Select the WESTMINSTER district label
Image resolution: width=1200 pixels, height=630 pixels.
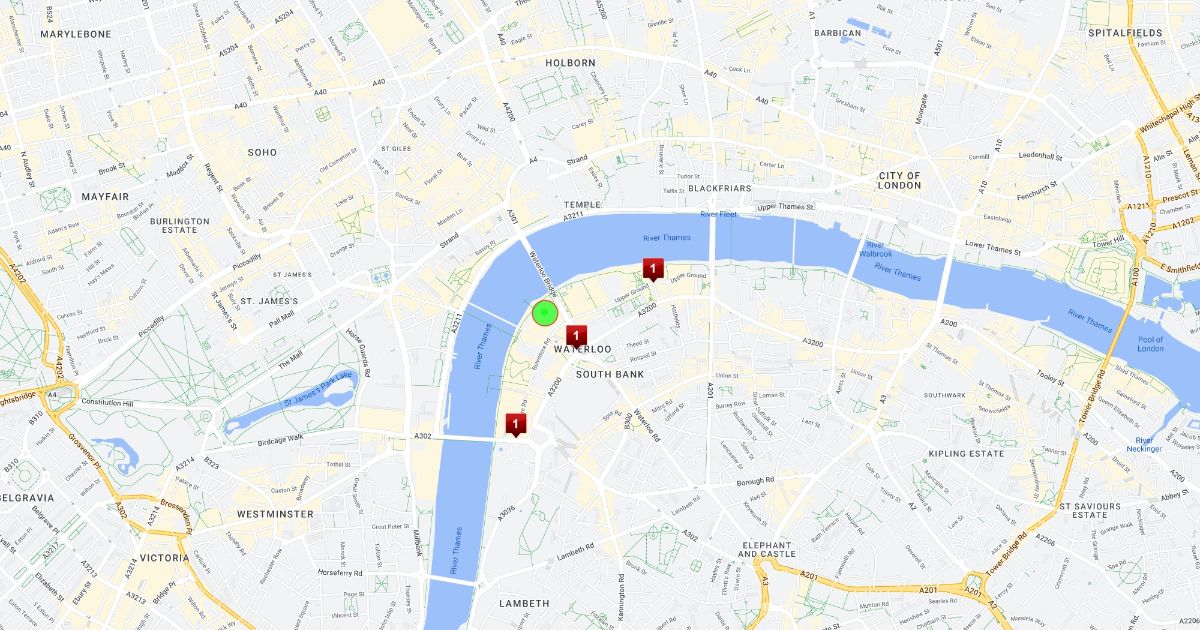(x=275, y=514)
